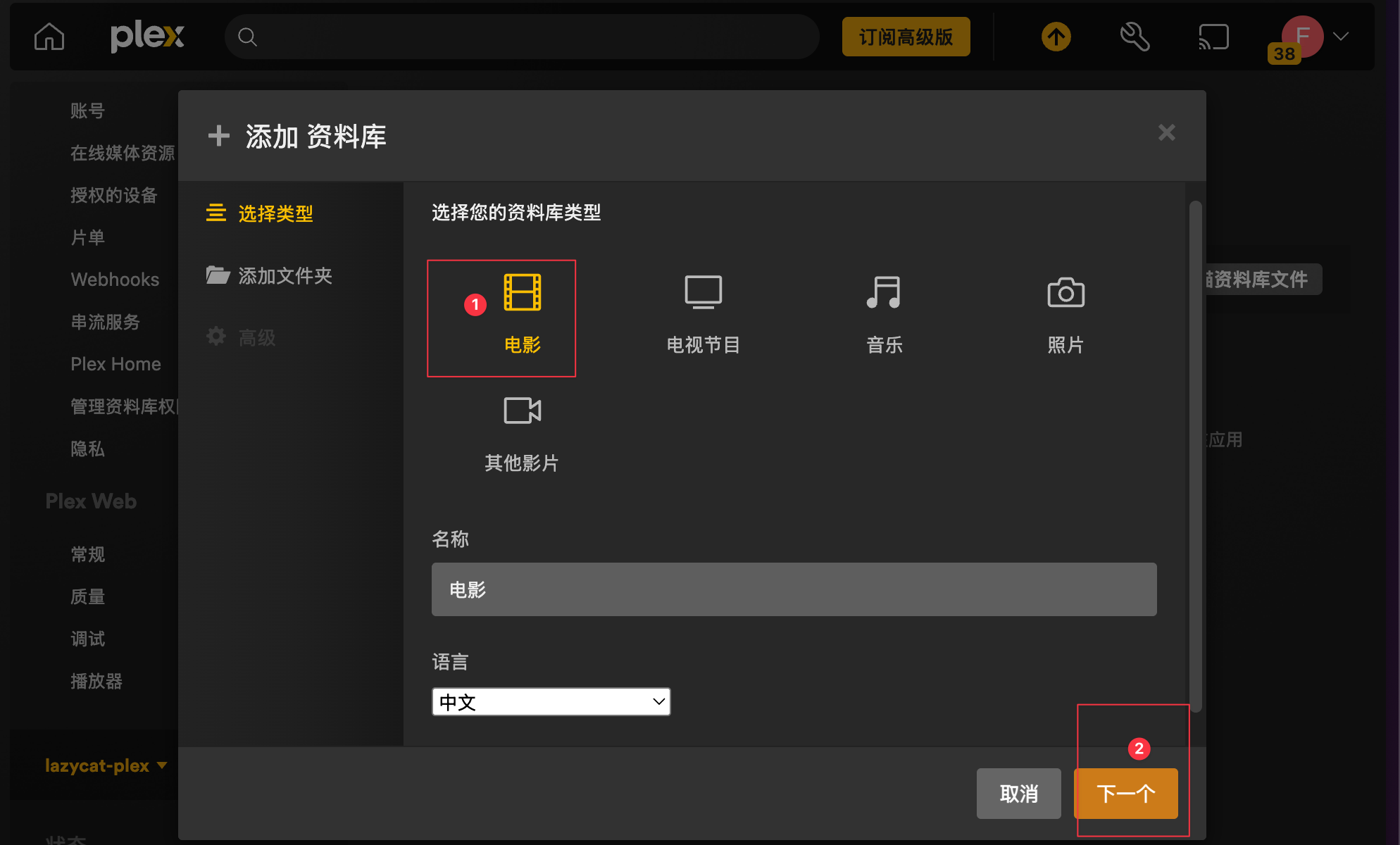Screen dimensions: 1400x845
Task: Click the 资料库文件 button behind dialog
Action: [1263, 280]
